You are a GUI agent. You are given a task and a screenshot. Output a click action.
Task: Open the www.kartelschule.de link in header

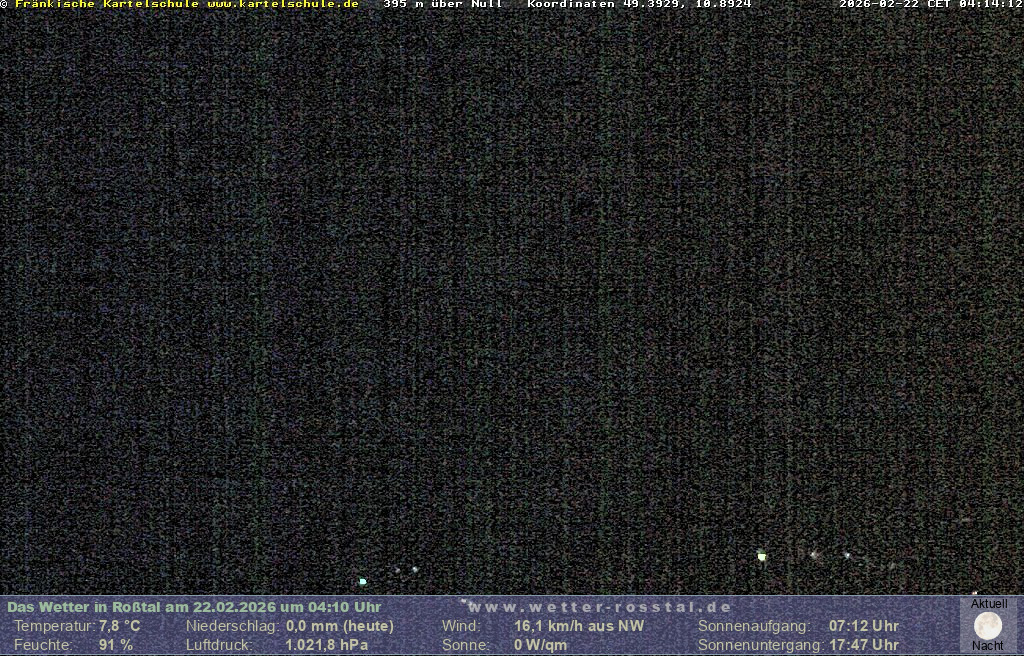click(x=282, y=4)
